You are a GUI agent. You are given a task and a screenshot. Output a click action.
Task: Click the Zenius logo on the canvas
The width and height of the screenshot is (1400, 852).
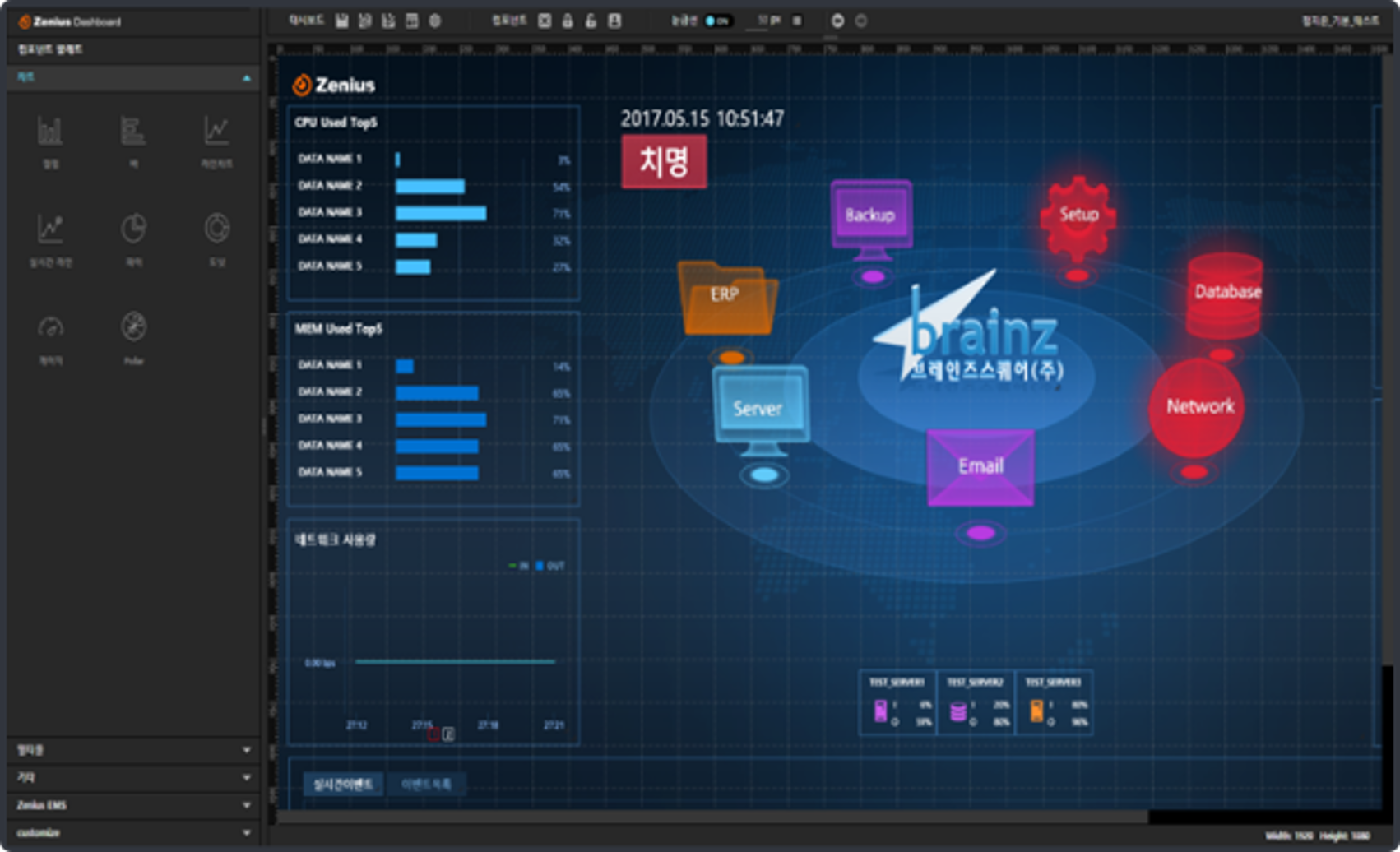tap(334, 85)
